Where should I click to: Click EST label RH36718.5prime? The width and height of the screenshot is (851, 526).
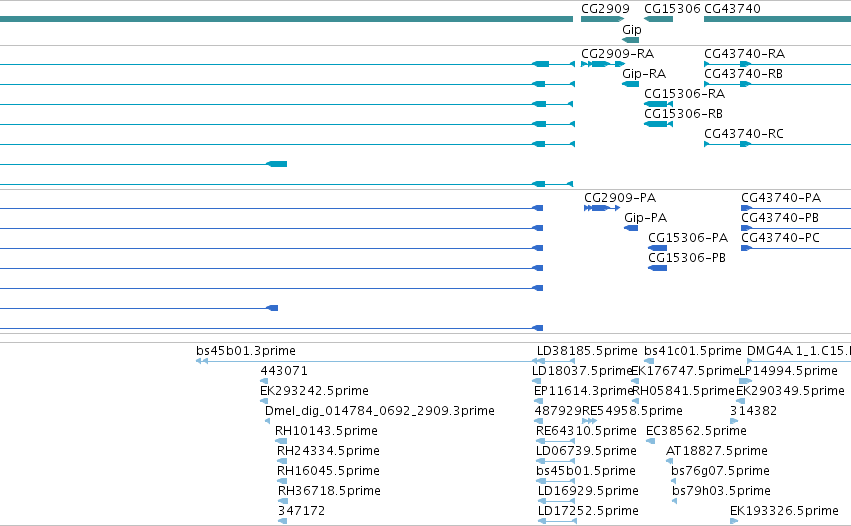329,492
